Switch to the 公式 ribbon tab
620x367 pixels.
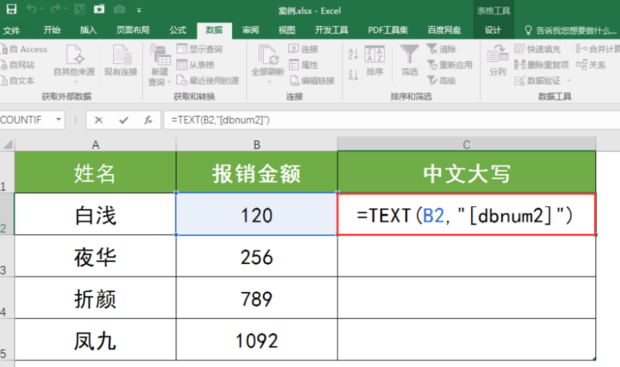pyautogui.click(x=178, y=30)
